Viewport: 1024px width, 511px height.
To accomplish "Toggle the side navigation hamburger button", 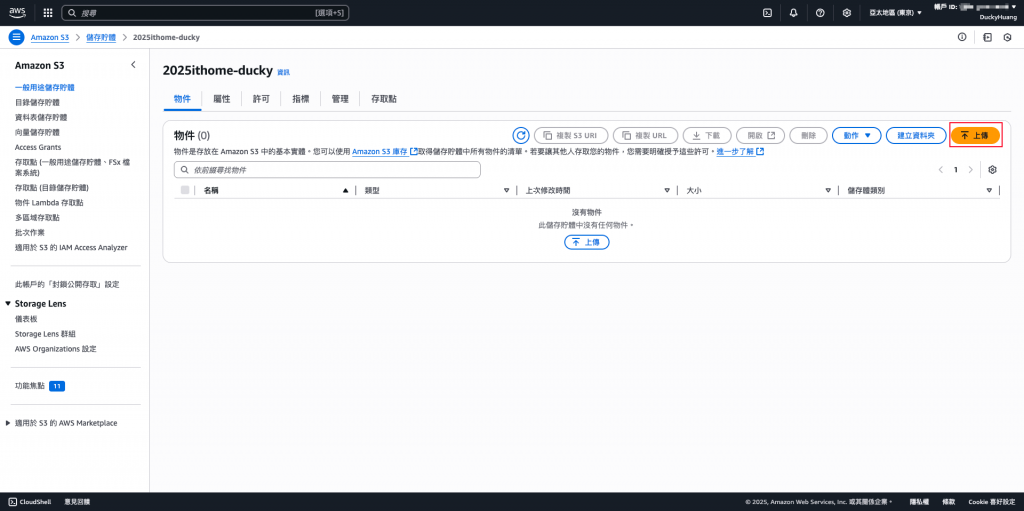I will pos(16,37).
